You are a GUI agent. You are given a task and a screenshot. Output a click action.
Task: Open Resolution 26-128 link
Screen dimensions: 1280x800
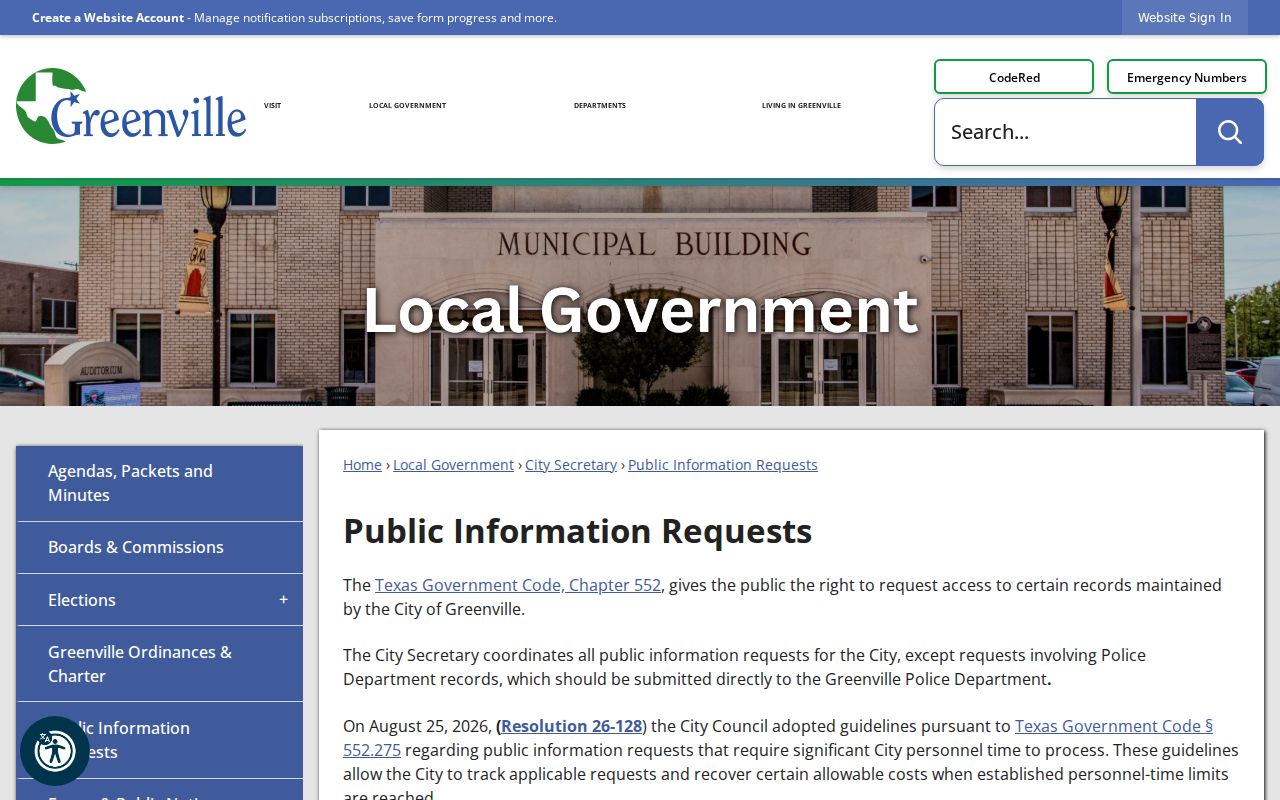[571, 726]
